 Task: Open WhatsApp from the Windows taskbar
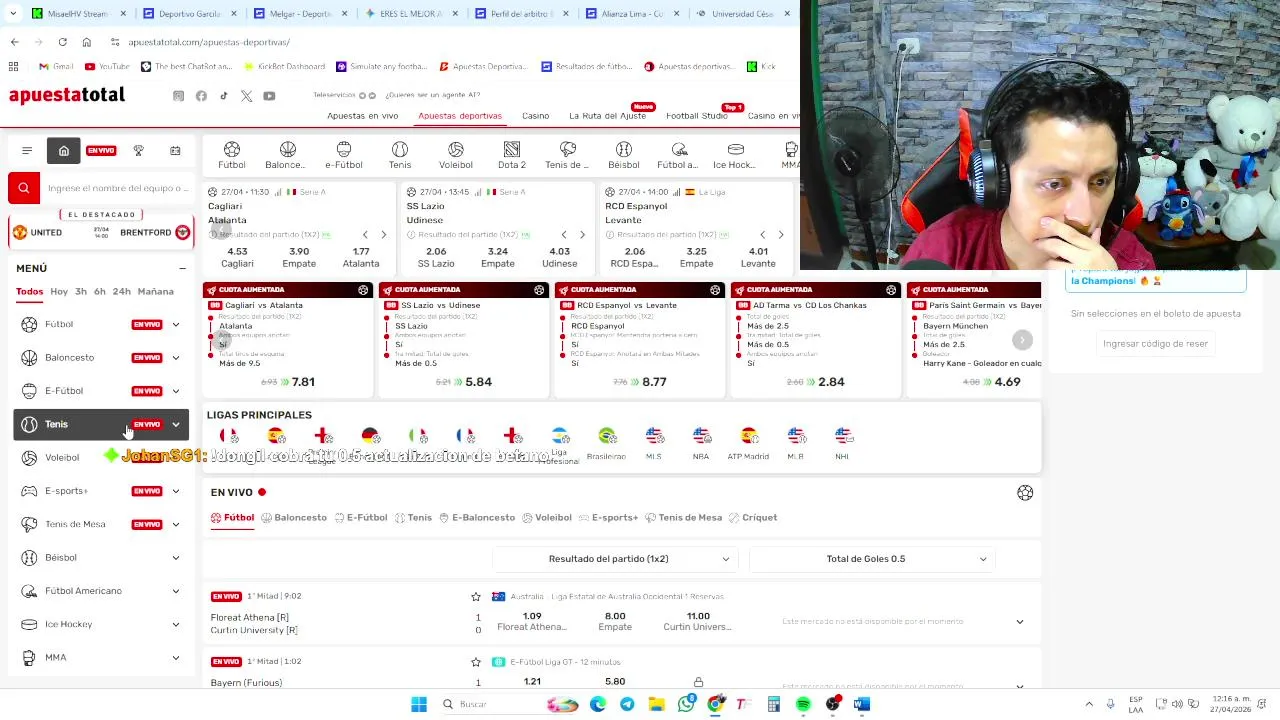686,704
